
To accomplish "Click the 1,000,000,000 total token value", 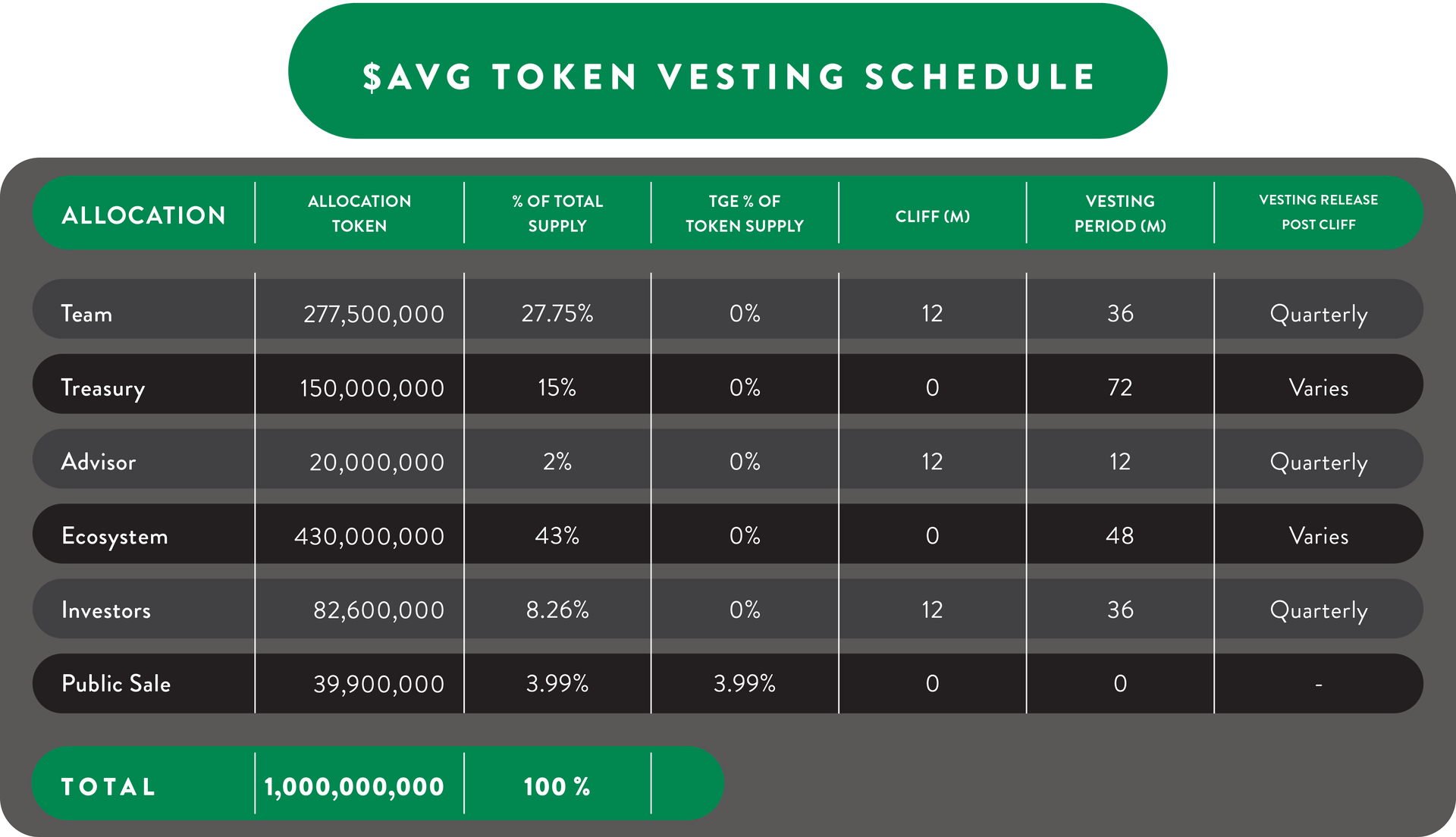I will (x=354, y=787).
